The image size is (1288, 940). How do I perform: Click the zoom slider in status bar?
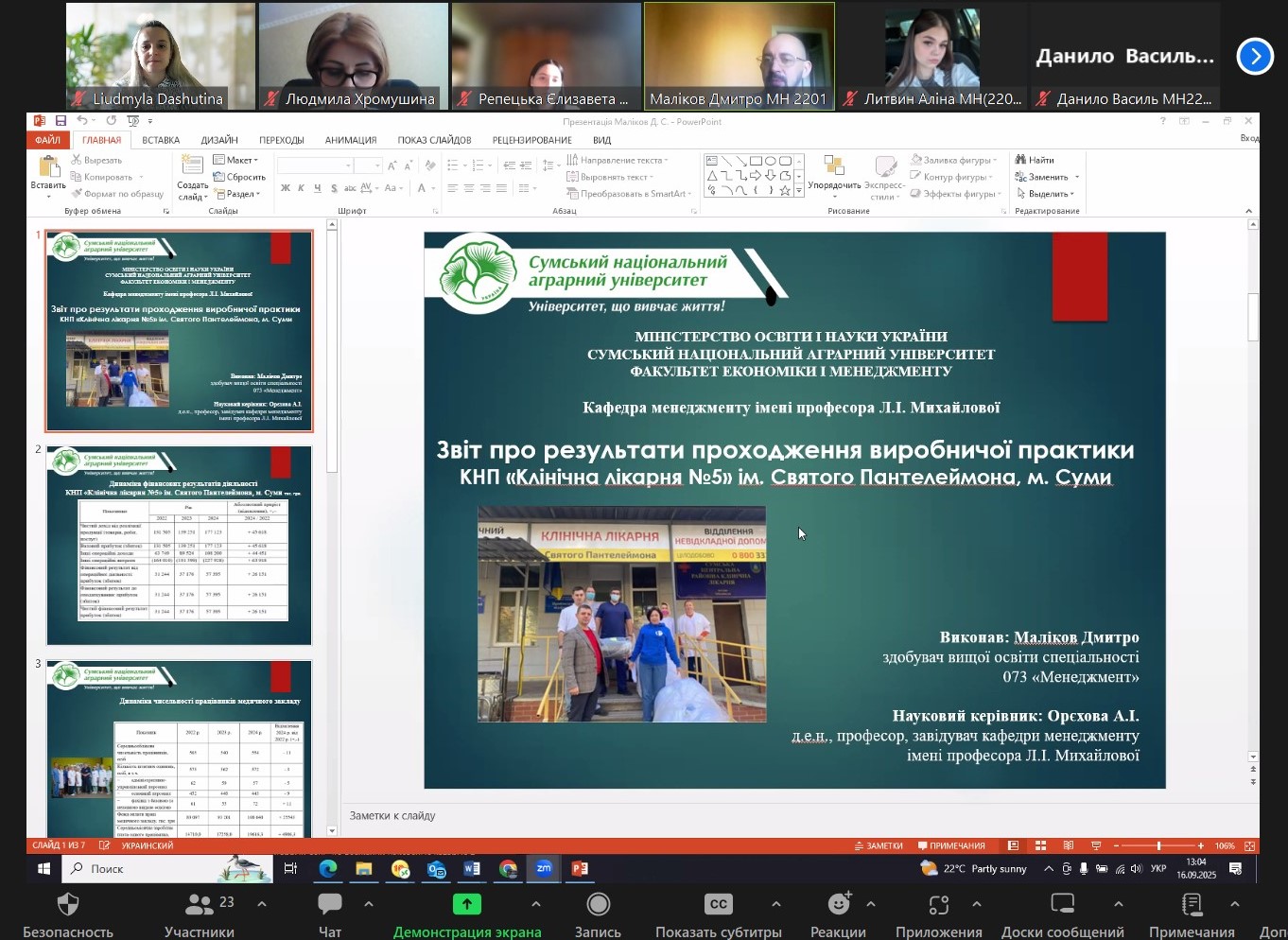point(1158,845)
